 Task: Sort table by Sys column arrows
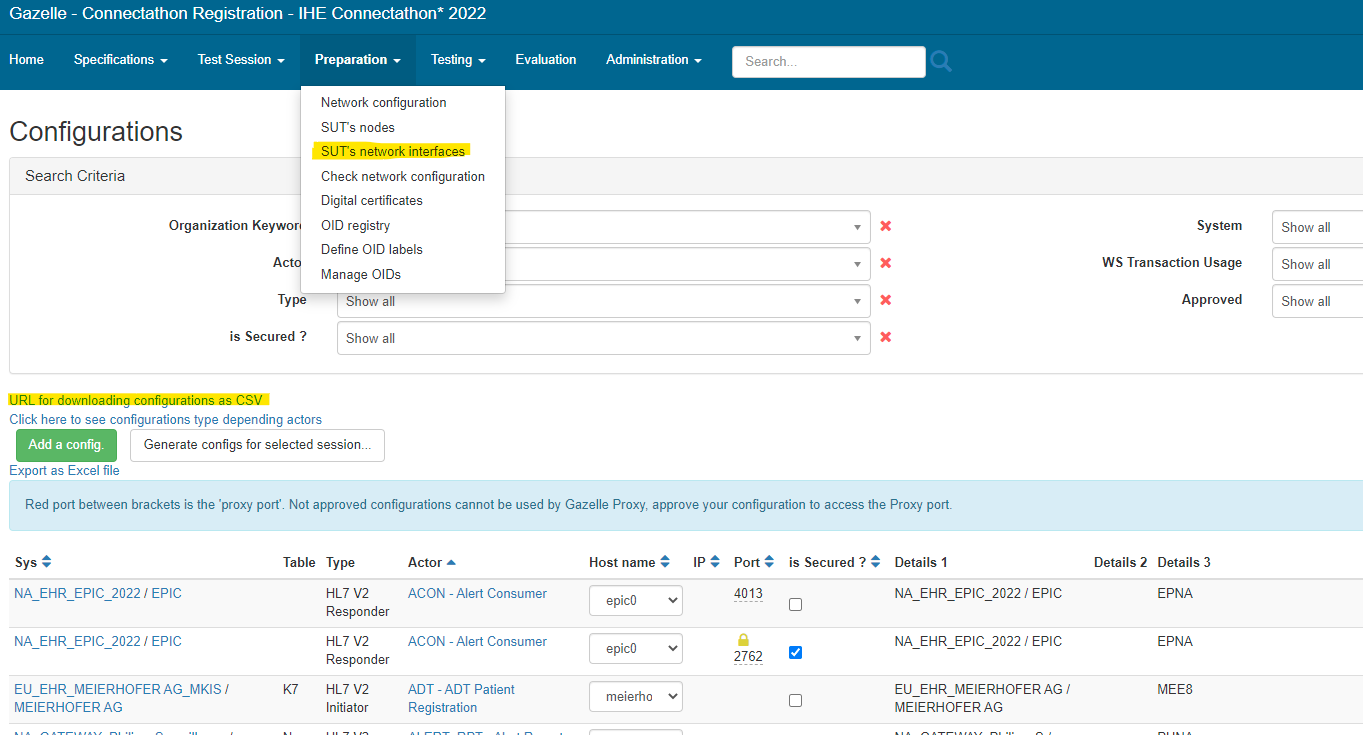point(47,562)
